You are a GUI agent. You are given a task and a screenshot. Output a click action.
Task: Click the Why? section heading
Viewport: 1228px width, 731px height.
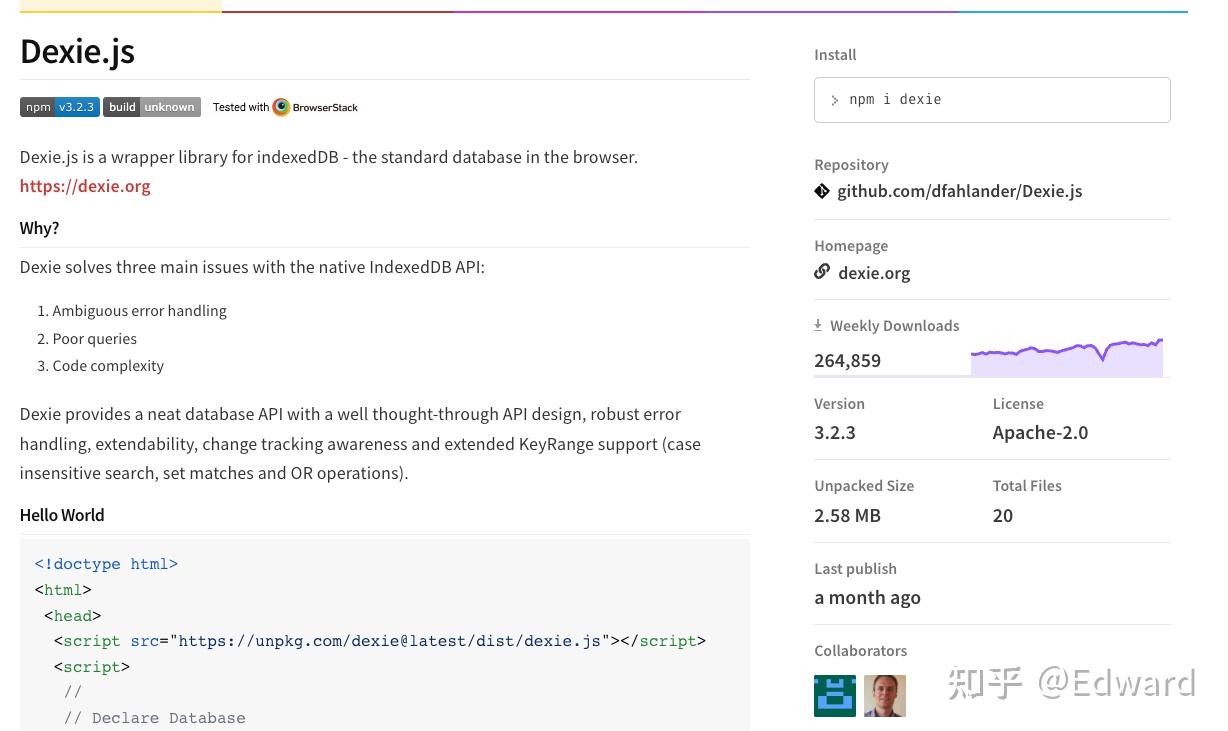[39, 228]
